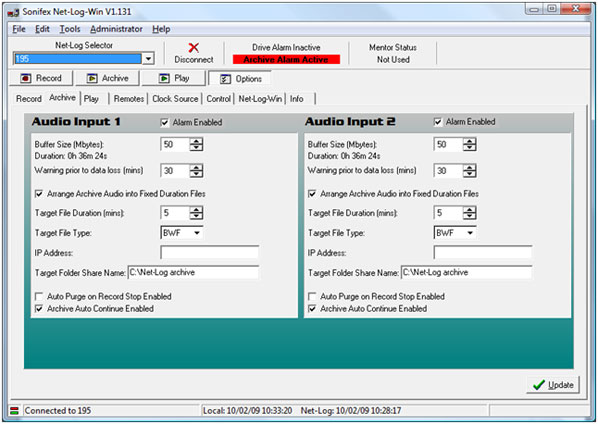
Task: Click Buffer Size value field, Input 2
Action: (x=448, y=145)
